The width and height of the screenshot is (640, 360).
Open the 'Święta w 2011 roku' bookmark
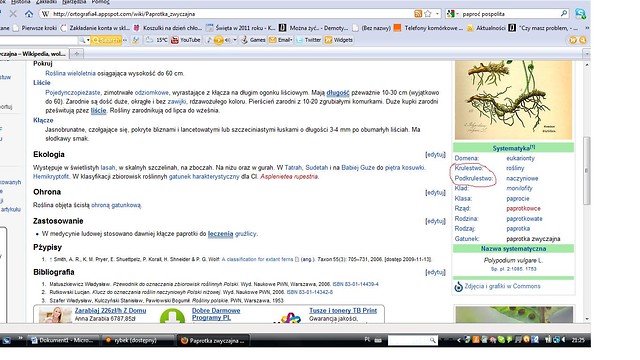(x=241, y=28)
